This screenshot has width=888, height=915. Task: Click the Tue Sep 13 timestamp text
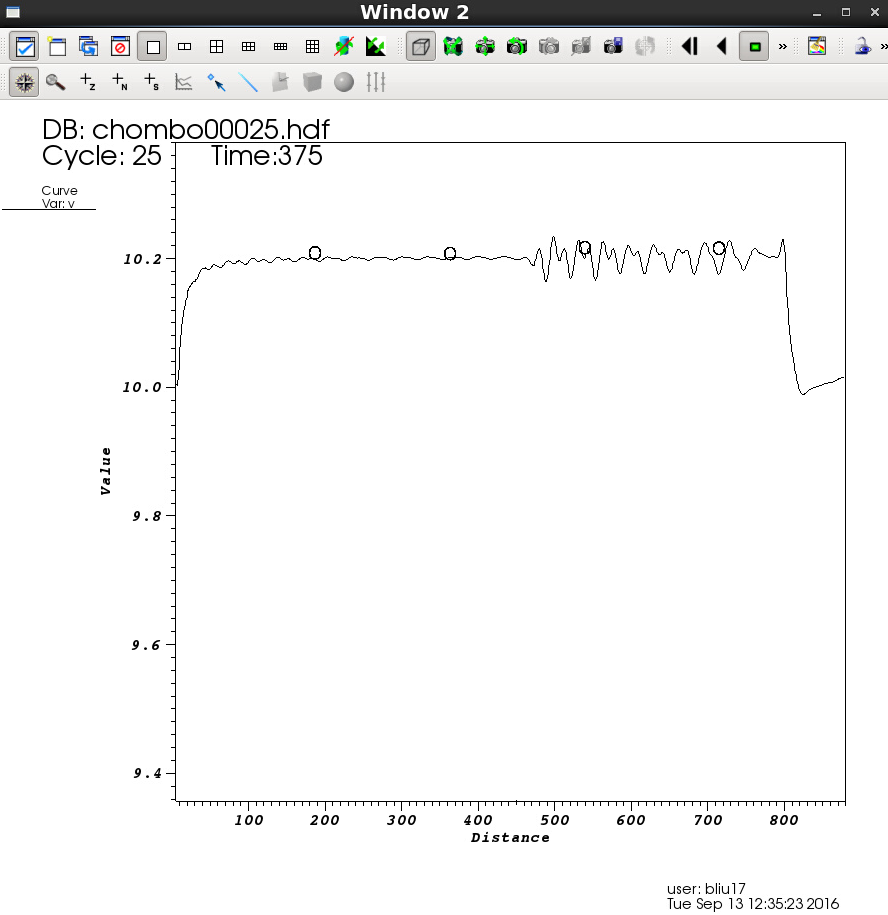pyautogui.click(x=753, y=904)
